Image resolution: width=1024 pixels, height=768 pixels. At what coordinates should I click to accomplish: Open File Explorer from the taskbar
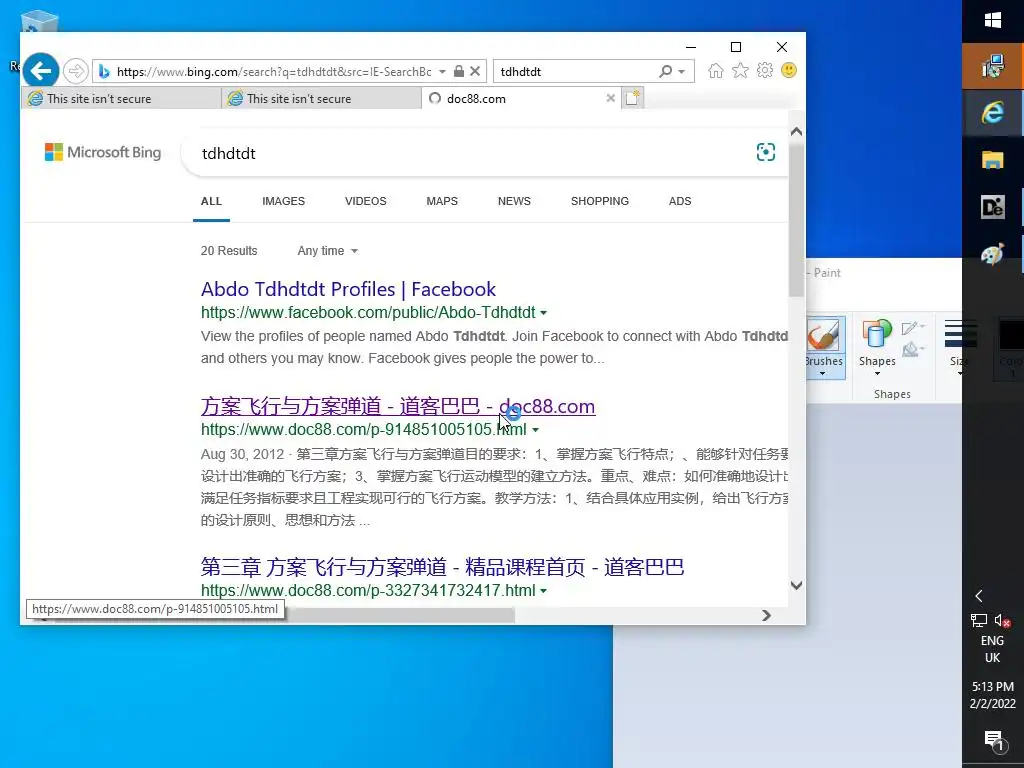coord(993,160)
